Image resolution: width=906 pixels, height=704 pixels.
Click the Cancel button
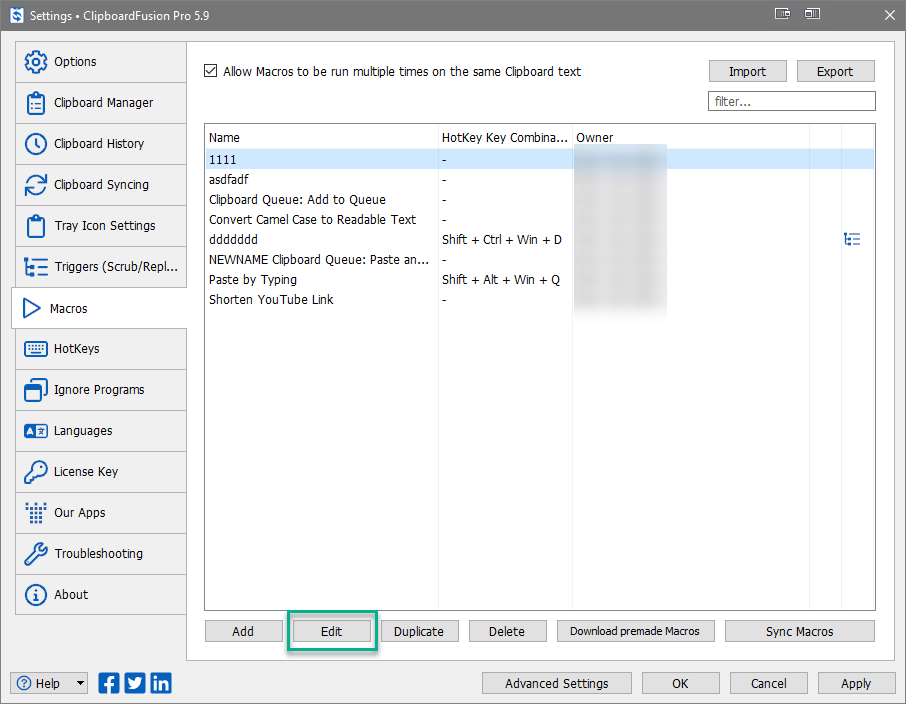click(769, 683)
